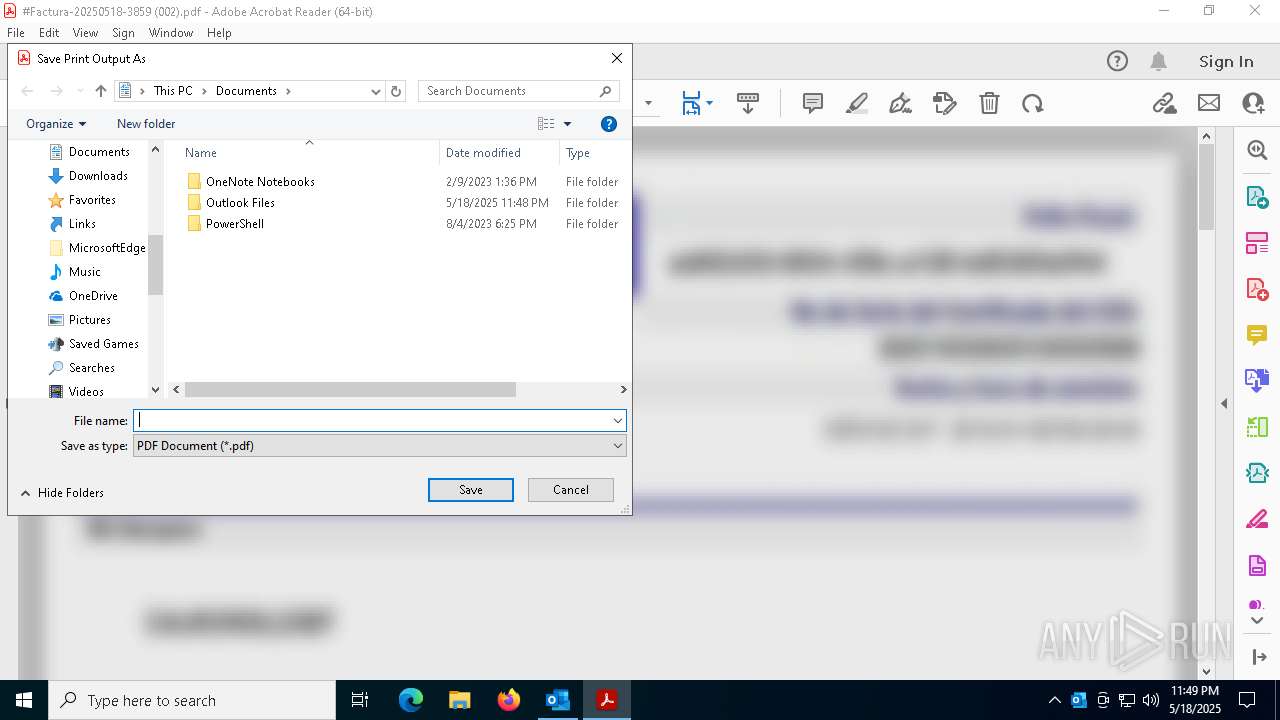Open the request e-signatures tool icon
This screenshot has width=1280, height=720.
coord(945,103)
